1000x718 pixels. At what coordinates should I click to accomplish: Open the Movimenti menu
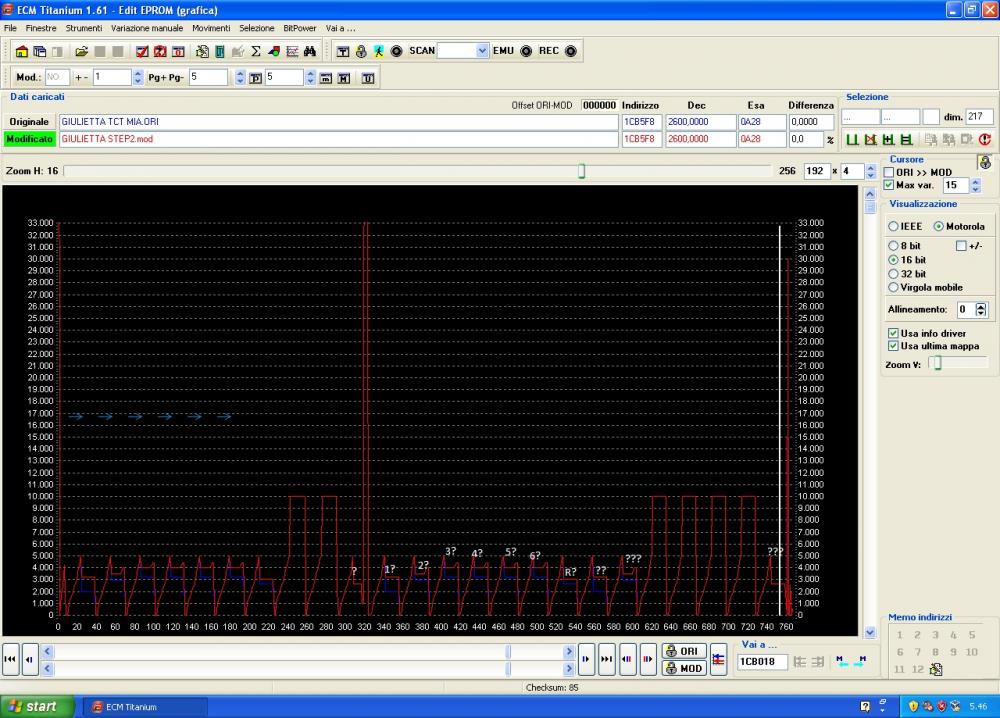[211, 28]
